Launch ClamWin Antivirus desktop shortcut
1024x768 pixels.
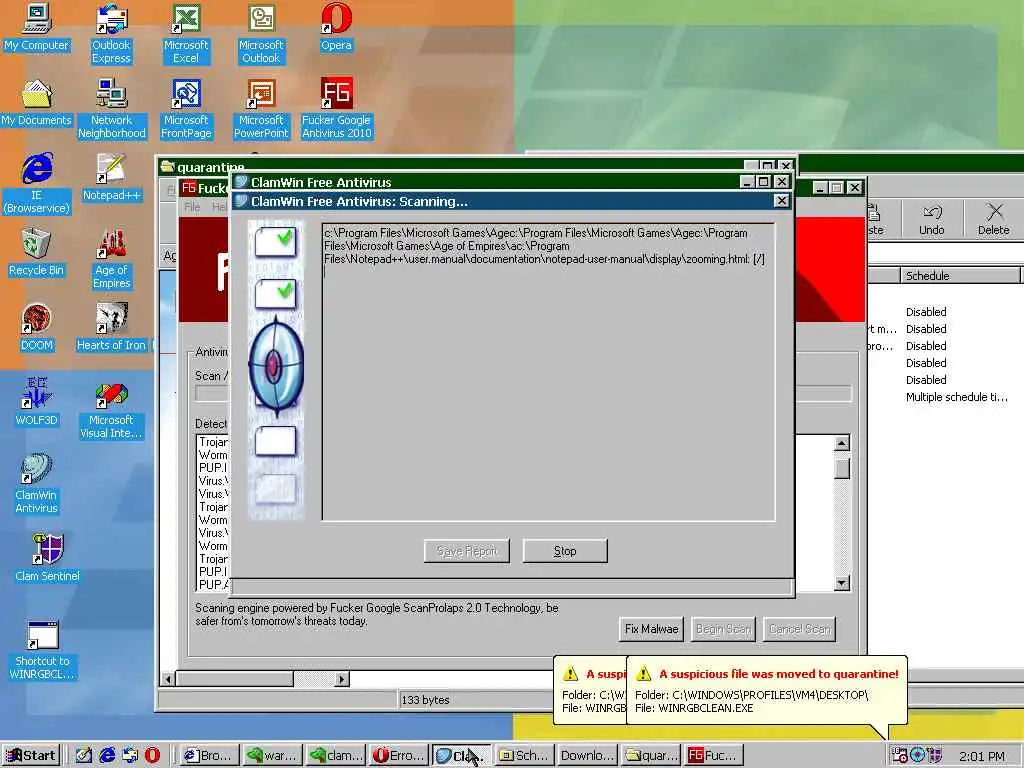tap(37, 484)
